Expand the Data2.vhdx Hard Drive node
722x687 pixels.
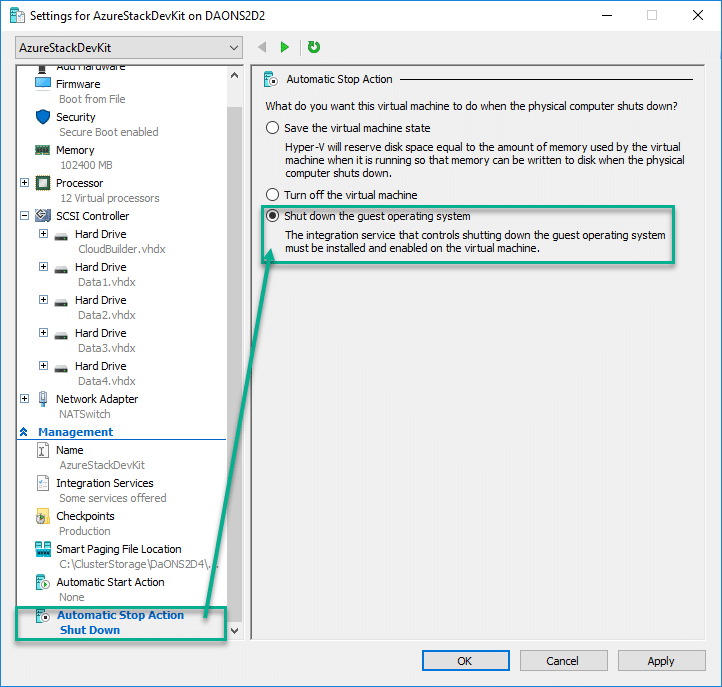click(x=43, y=300)
